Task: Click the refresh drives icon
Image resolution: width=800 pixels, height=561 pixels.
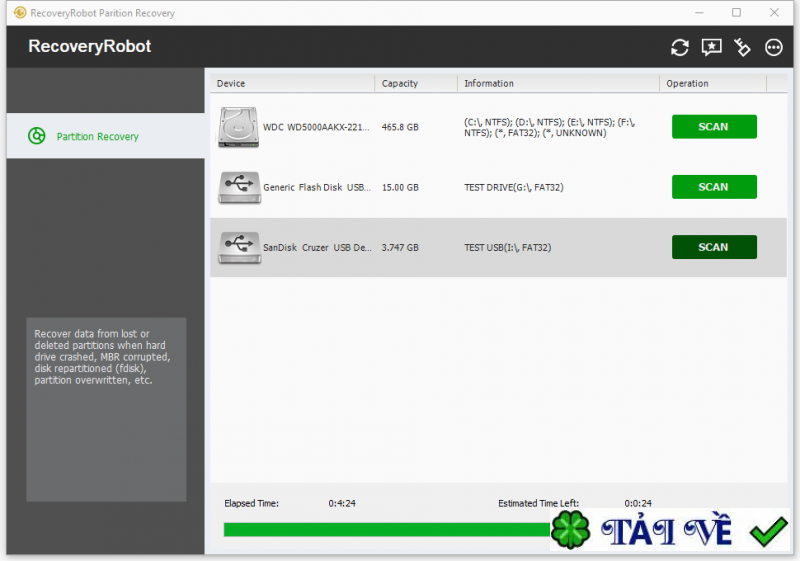Action: [680, 47]
